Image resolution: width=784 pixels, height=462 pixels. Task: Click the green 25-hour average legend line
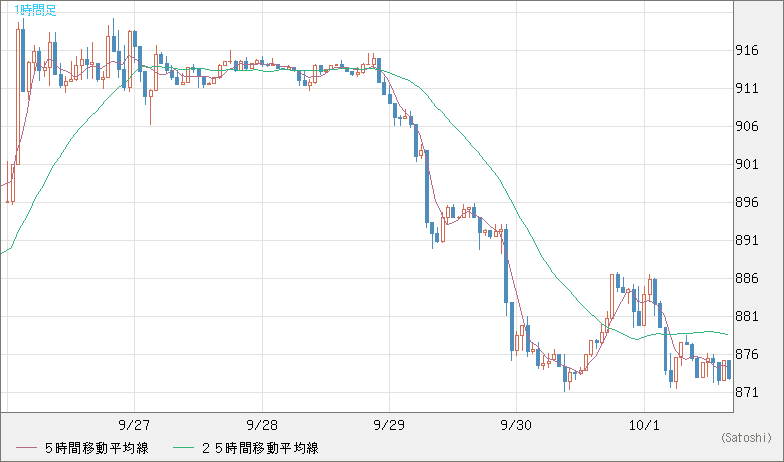tap(179, 447)
